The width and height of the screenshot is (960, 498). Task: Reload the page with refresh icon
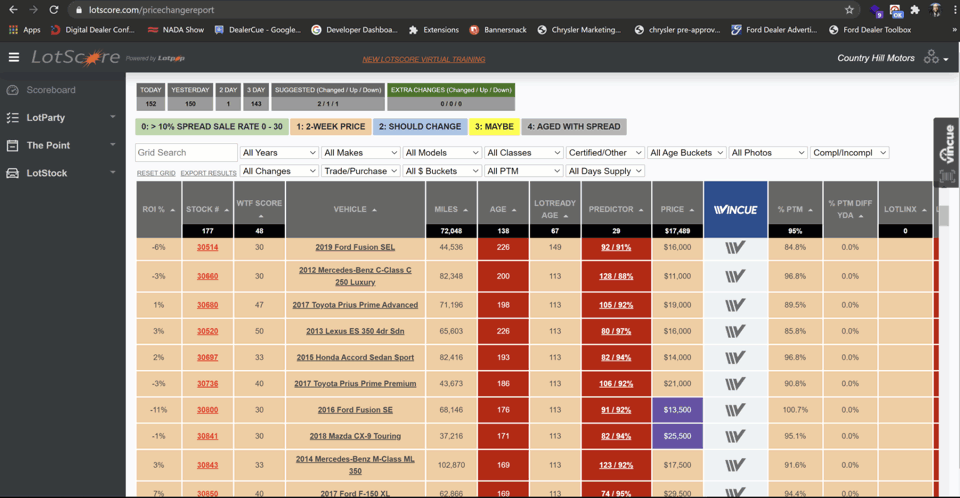click(x=54, y=10)
